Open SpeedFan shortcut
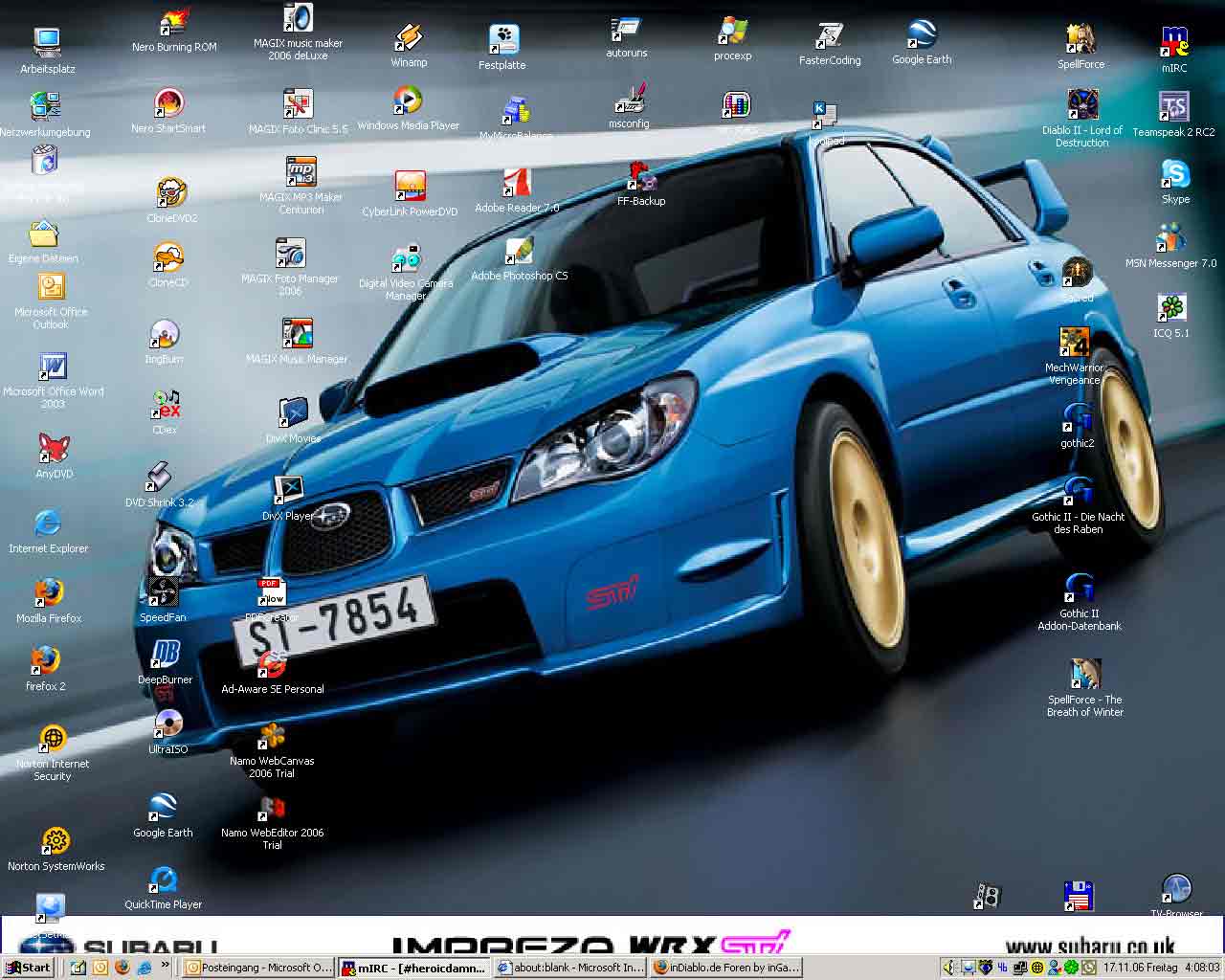 (x=163, y=592)
